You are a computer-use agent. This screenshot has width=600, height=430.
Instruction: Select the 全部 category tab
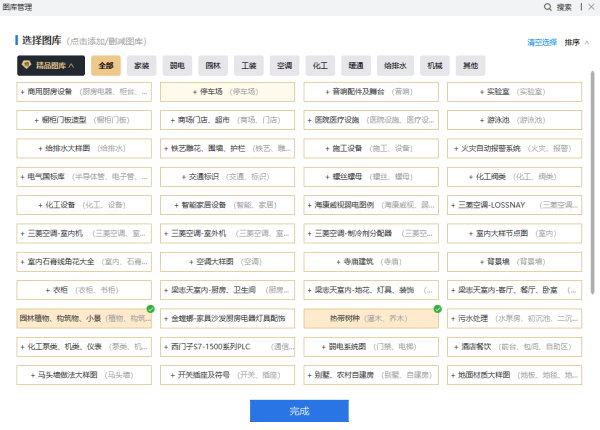click(x=106, y=65)
